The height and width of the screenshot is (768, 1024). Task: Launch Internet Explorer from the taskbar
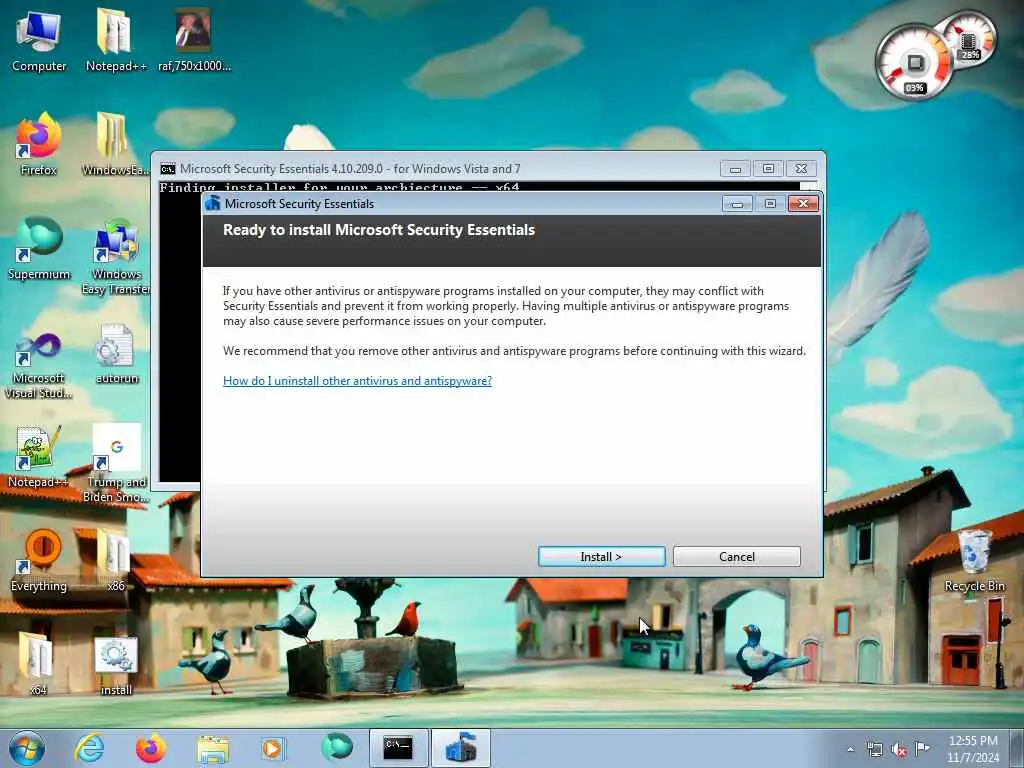(x=89, y=748)
